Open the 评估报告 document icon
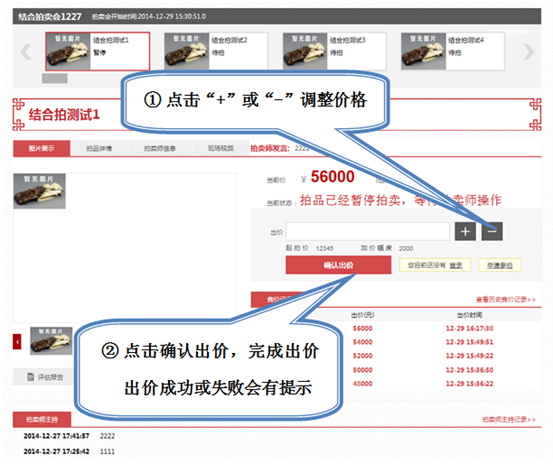Screen dimensions: 553x464 click(x=31, y=377)
